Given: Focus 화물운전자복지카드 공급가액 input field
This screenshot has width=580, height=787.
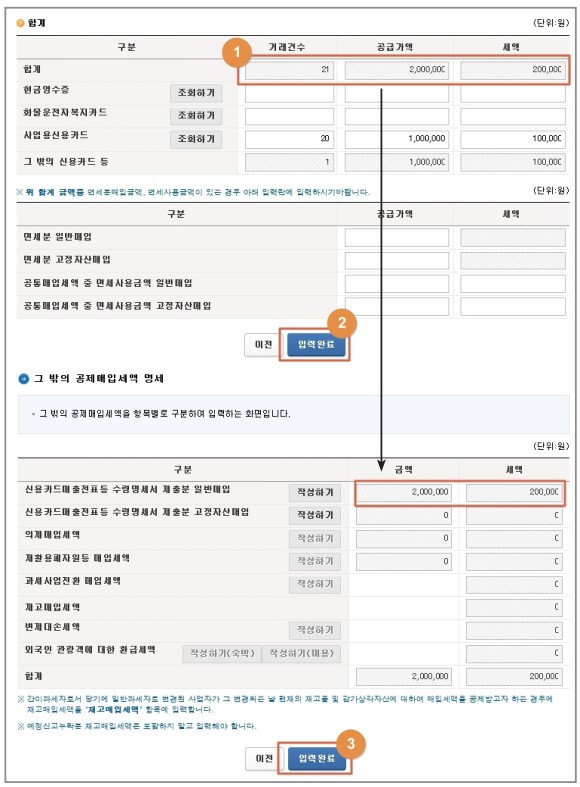Looking at the screenshot, I should click(397, 116).
